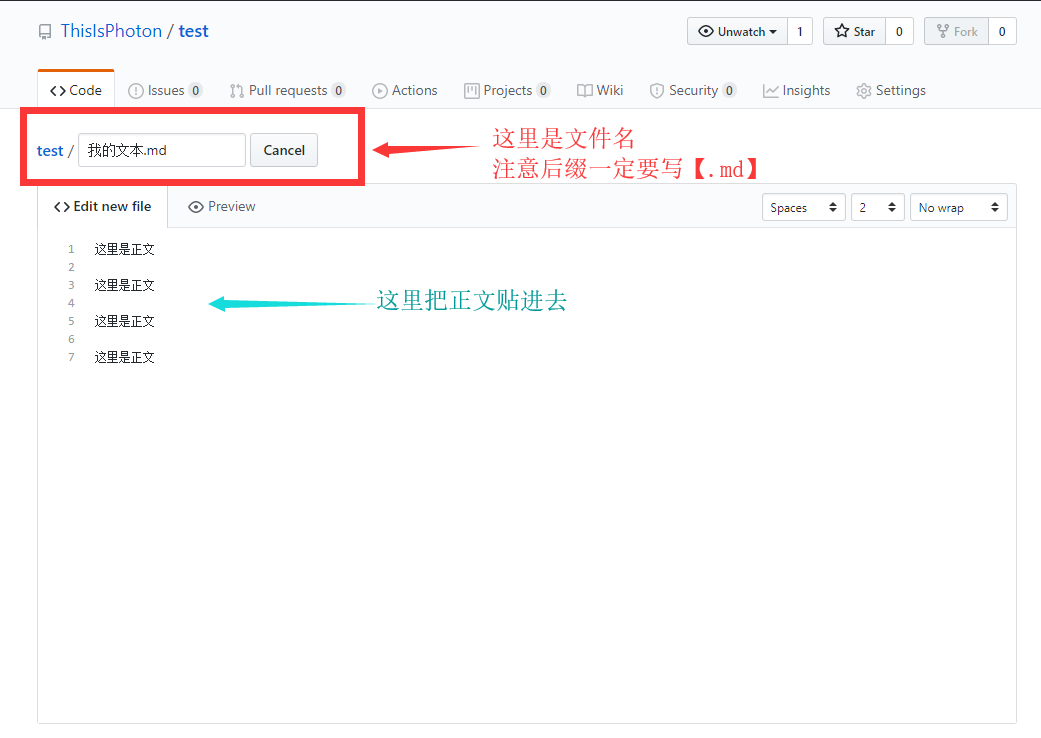
Task: Open the ThisIsPhoton user profile link
Action: [x=111, y=31]
